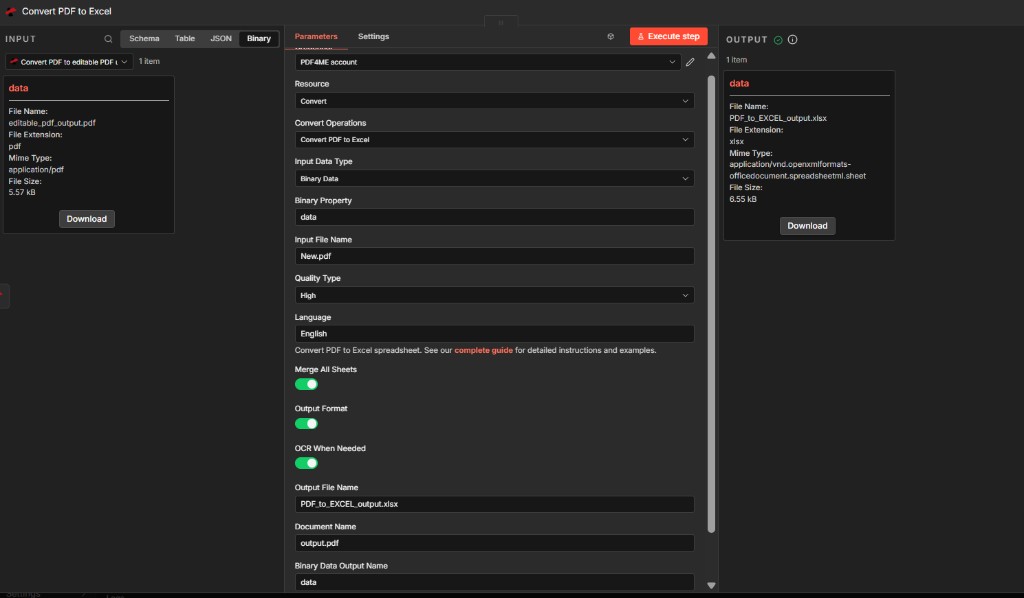Click the scroll down arrow in parameters panel

(712, 585)
